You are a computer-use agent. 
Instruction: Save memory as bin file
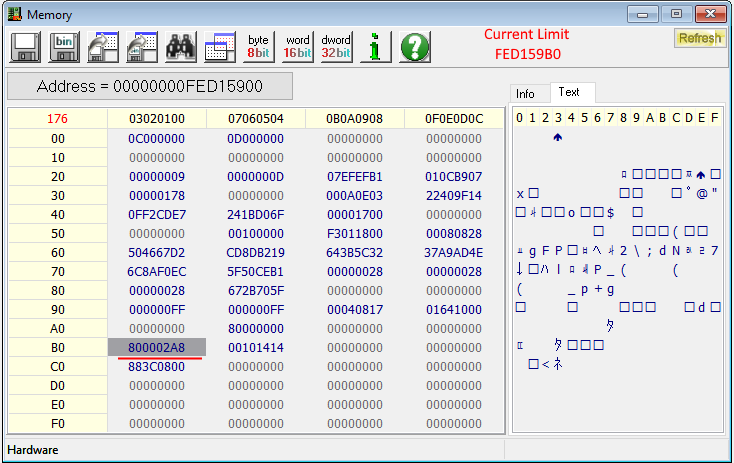pyautogui.click(x=64, y=47)
